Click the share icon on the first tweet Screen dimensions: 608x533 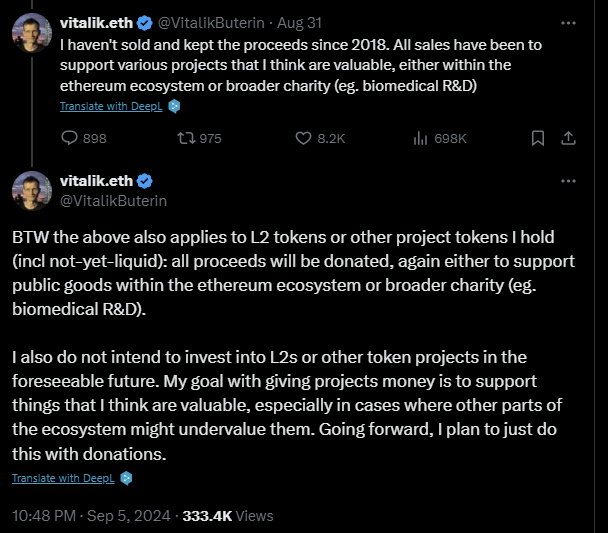[x=568, y=138]
